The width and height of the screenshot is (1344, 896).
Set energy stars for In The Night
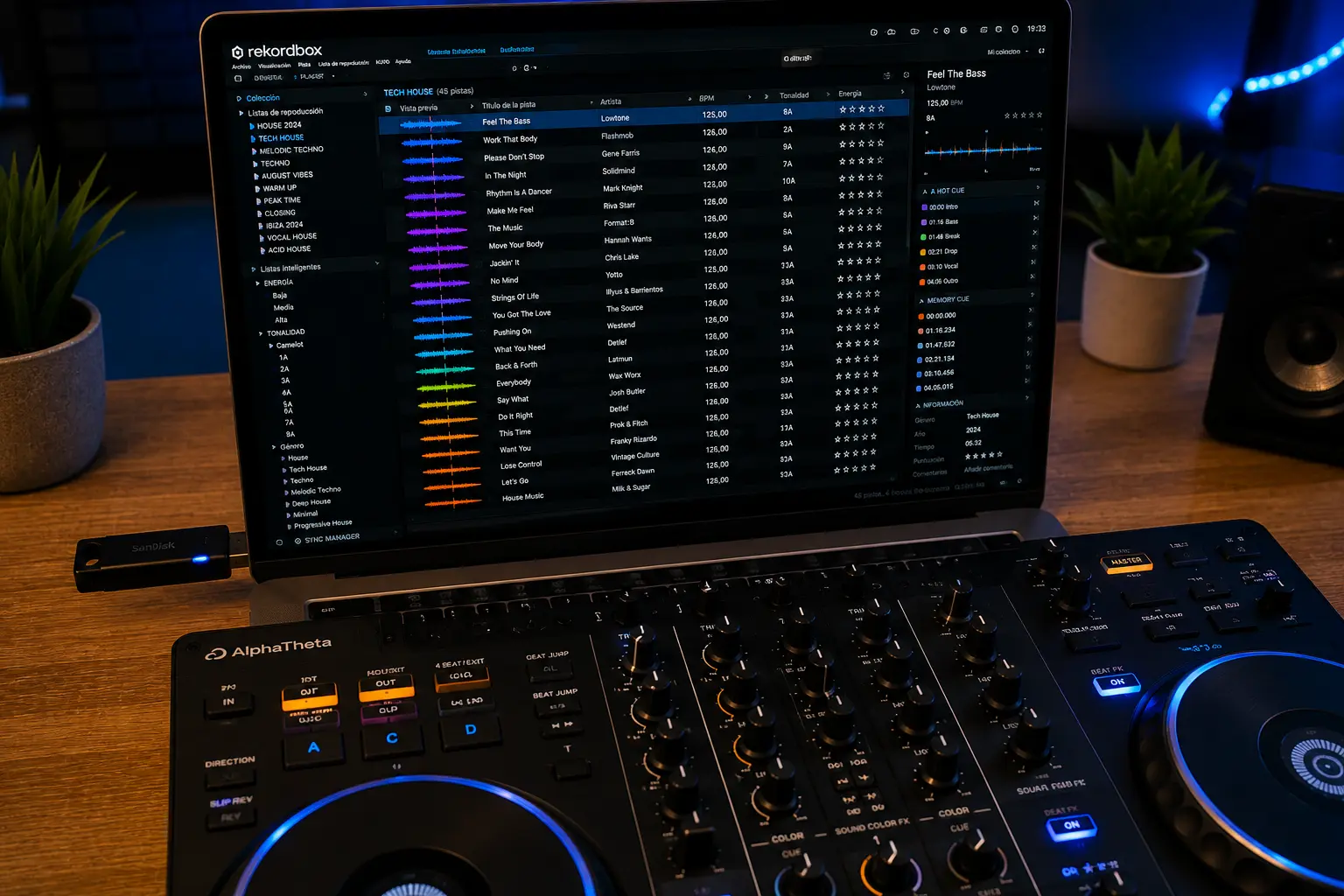[x=861, y=160]
